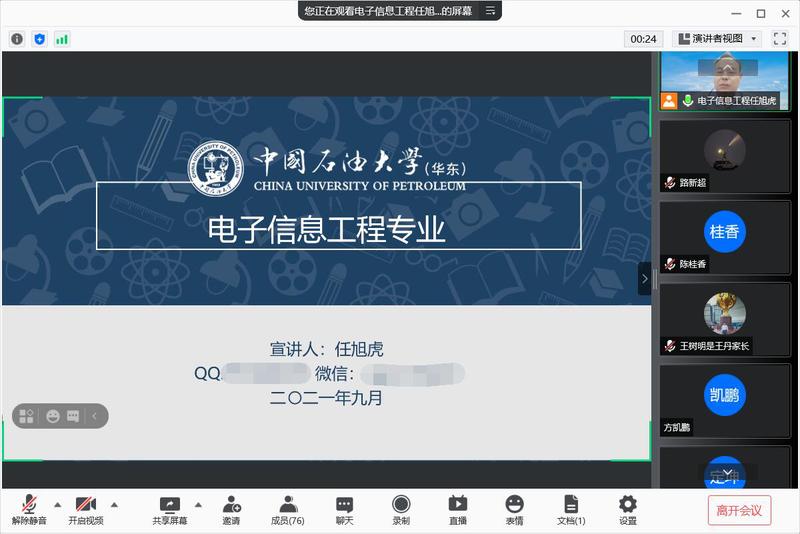Open screen-sharing banner menu icon
This screenshot has width=800, height=534.
coord(490,11)
